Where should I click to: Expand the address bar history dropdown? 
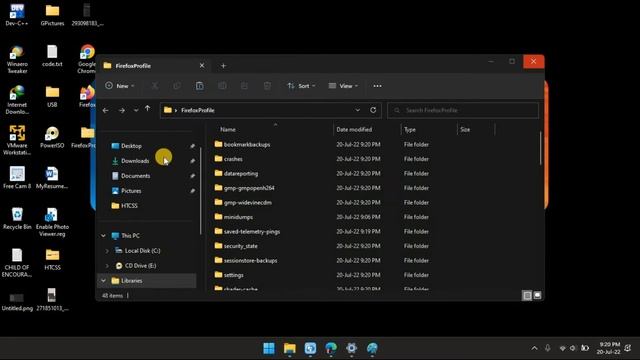358,110
